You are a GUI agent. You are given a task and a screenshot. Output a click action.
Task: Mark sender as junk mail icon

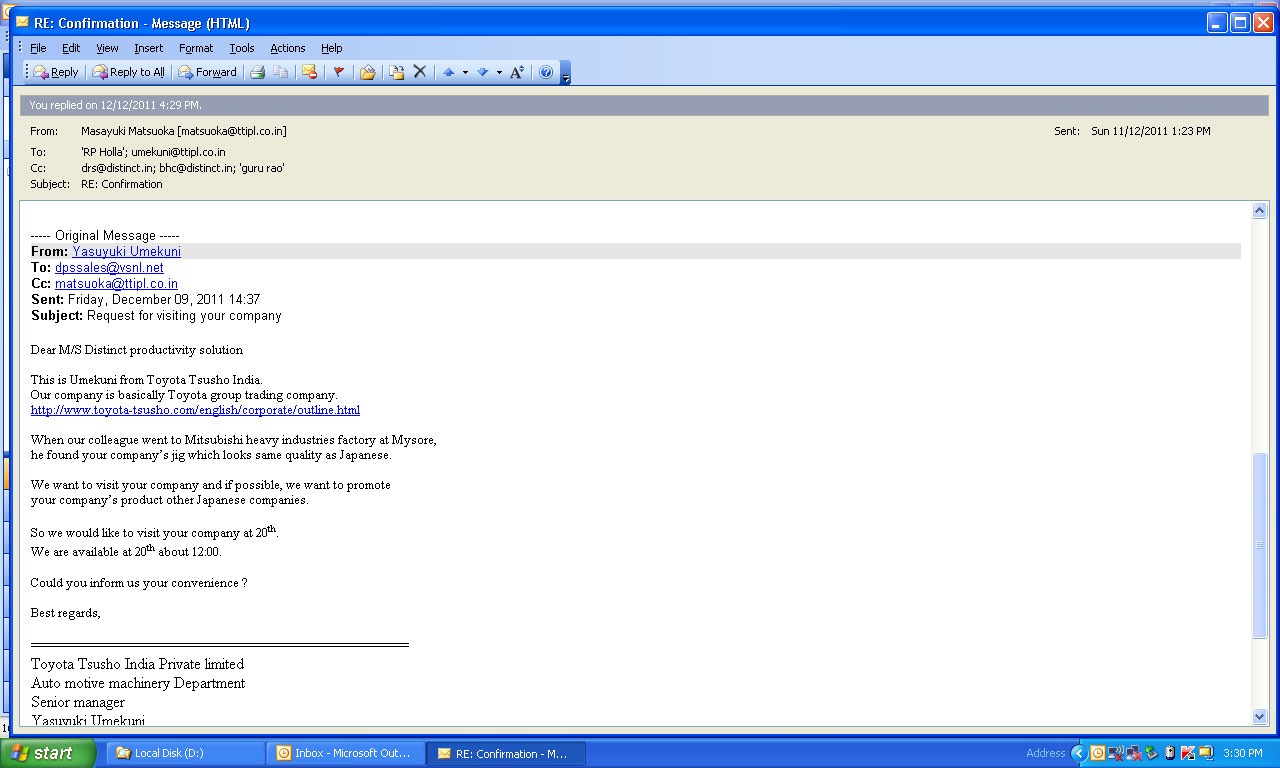(x=309, y=72)
